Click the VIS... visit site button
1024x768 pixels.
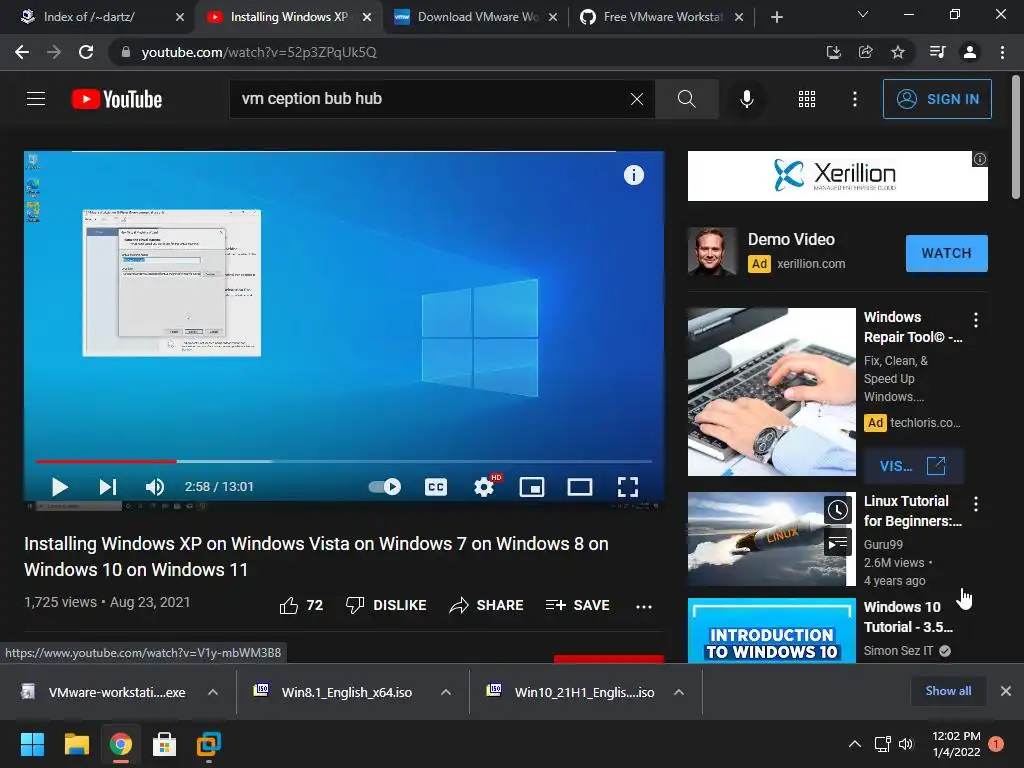[x=913, y=466]
